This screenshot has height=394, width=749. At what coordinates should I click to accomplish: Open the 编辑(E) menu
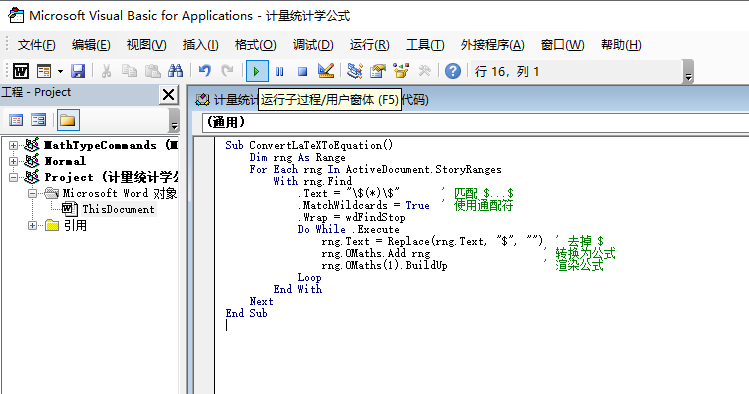91,45
